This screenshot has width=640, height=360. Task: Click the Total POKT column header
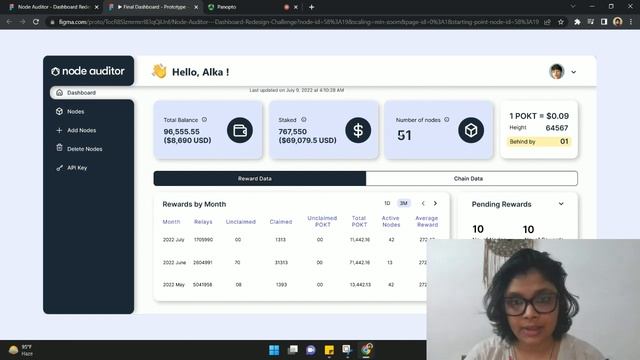pyautogui.click(x=359, y=222)
